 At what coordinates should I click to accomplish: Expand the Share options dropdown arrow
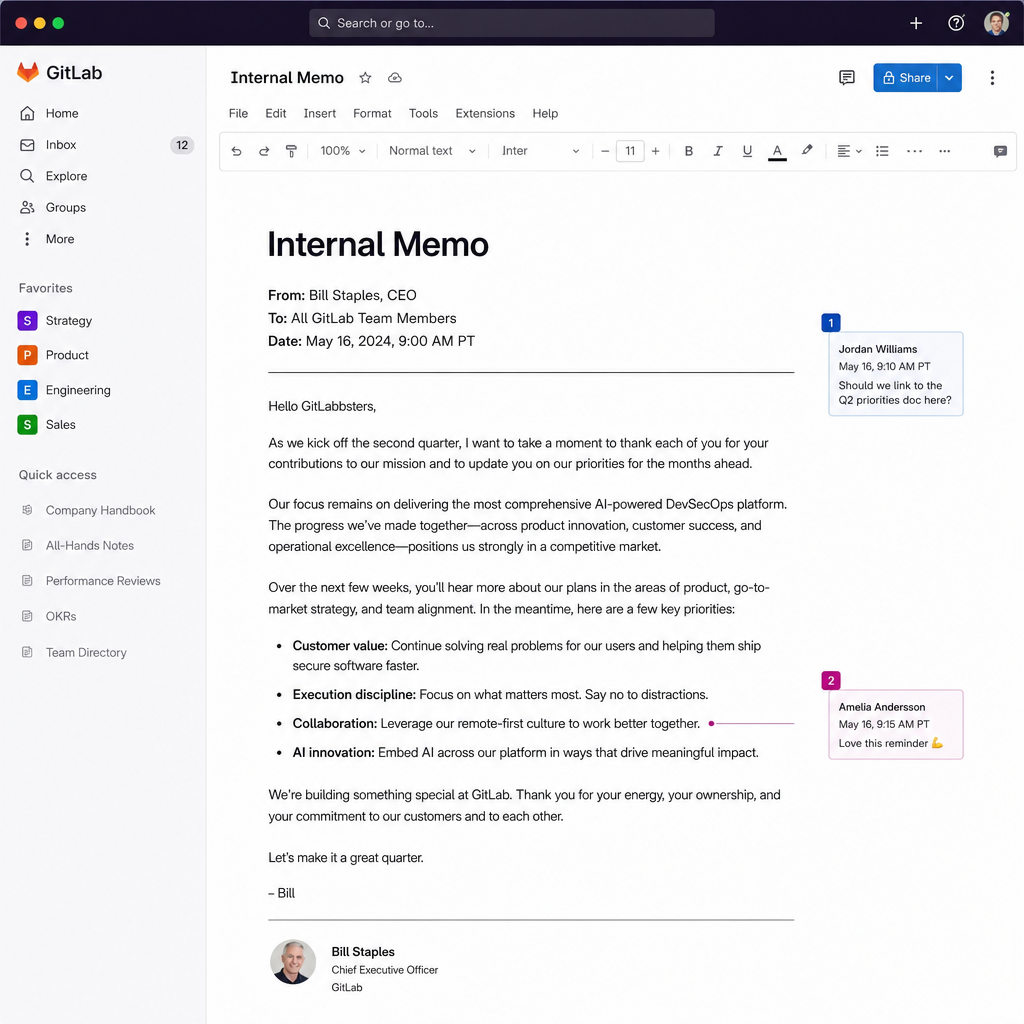pos(949,78)
